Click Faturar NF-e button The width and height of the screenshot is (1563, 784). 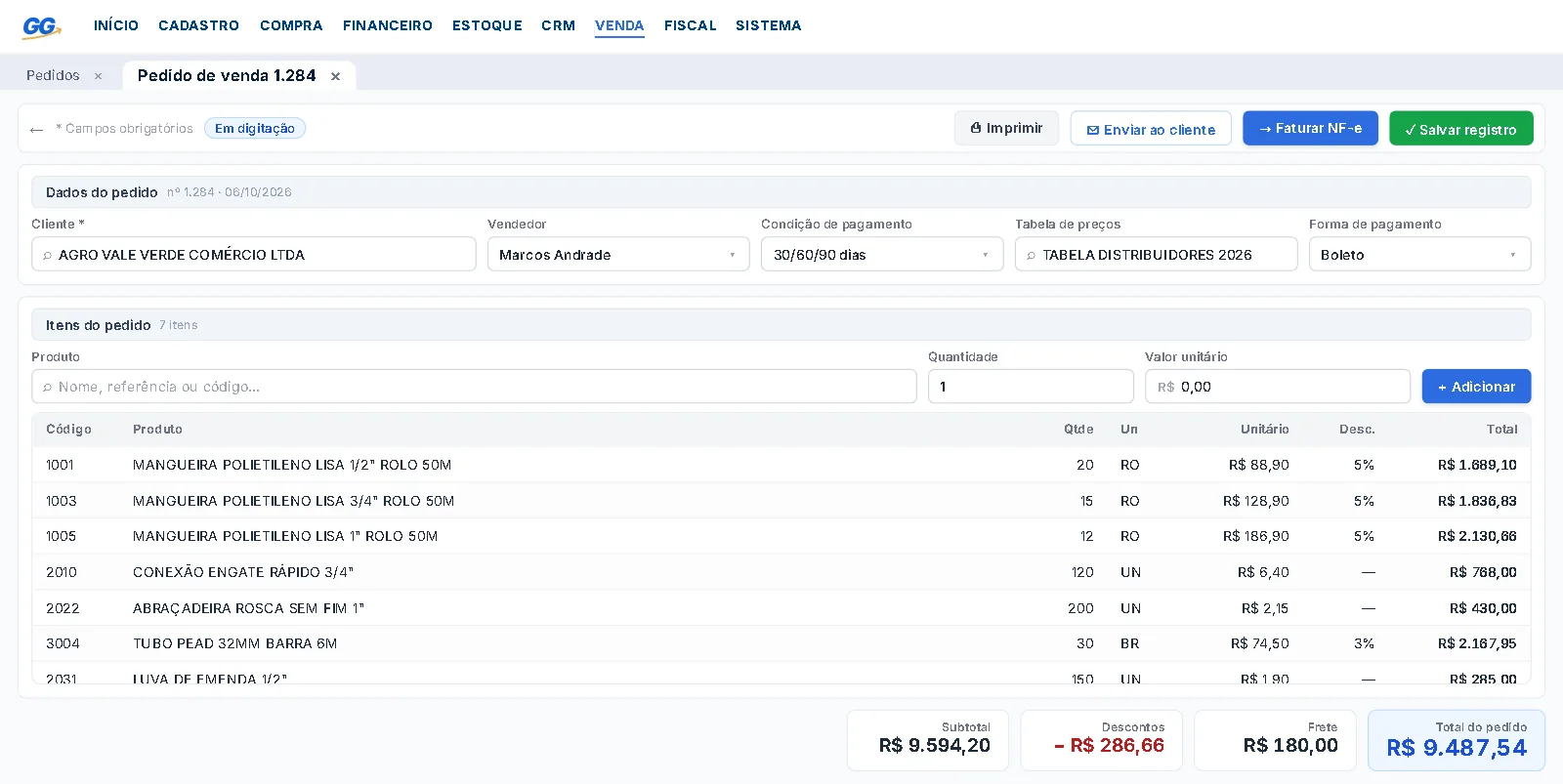tap(1310, 128)
